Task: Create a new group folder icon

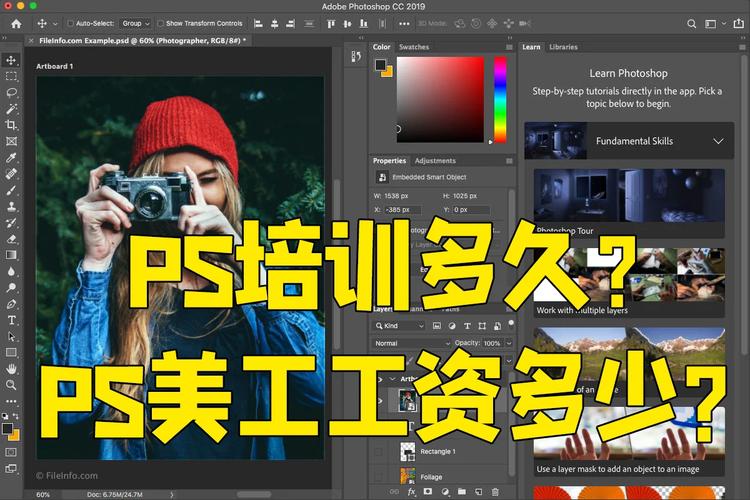Action: coord(462,492)
